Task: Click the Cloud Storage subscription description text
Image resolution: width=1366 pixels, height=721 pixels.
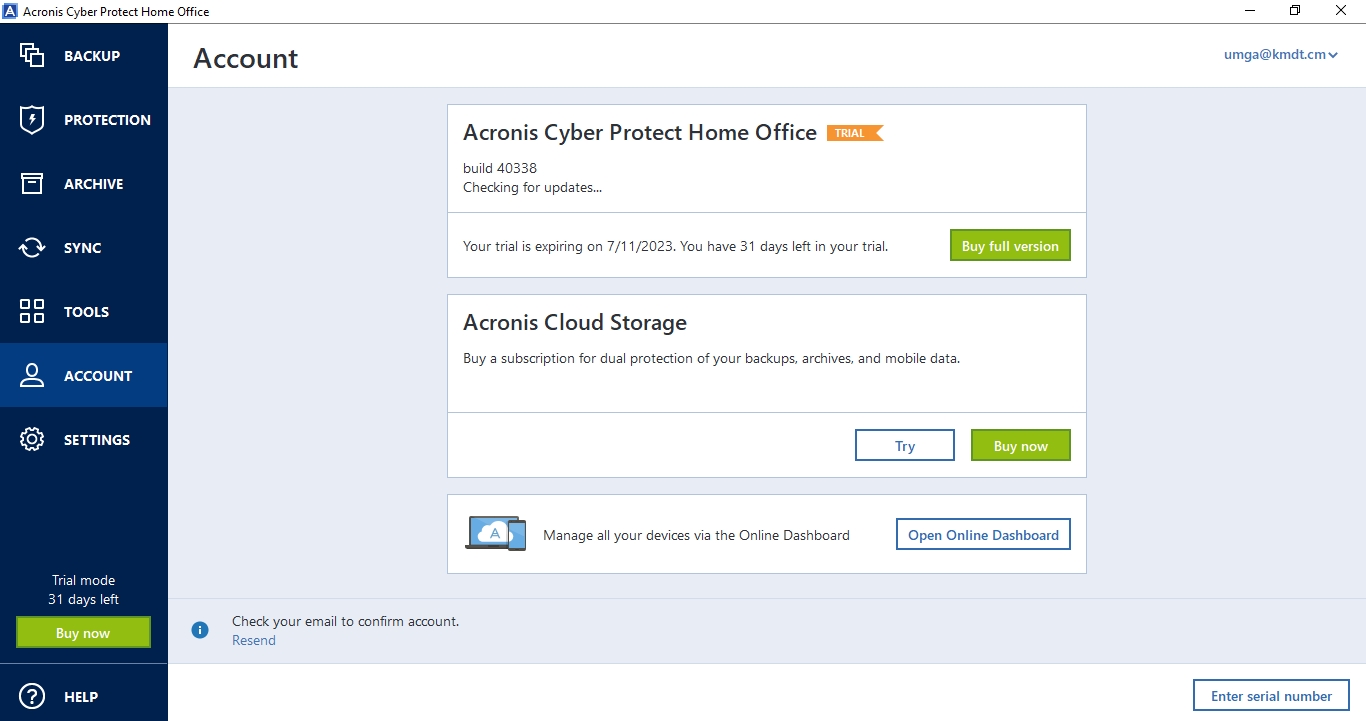Action: point(711,358)
